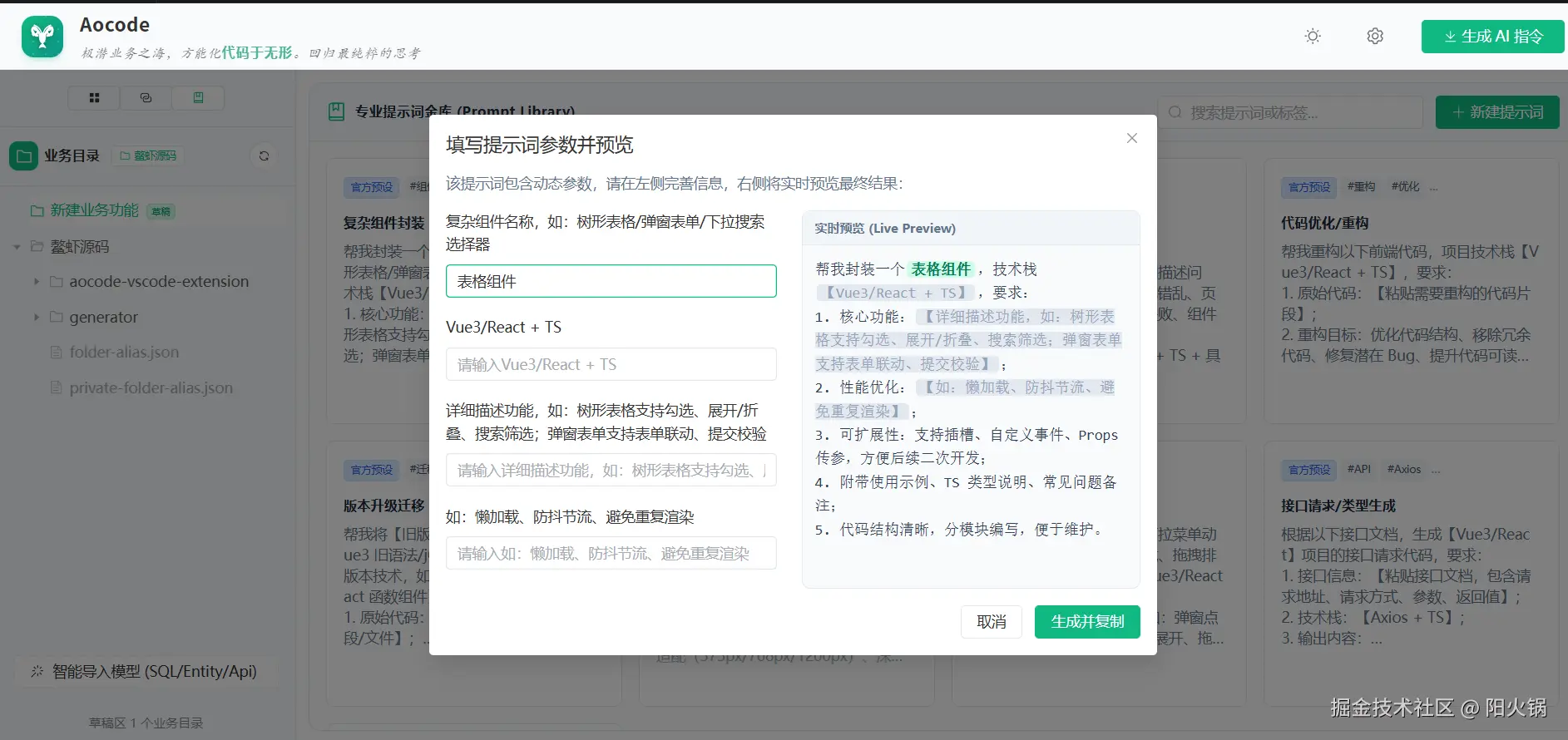Screen dimensions: 1568x740
Task: Click the highlighted 表格组件 text in preview
Action: 941,269
